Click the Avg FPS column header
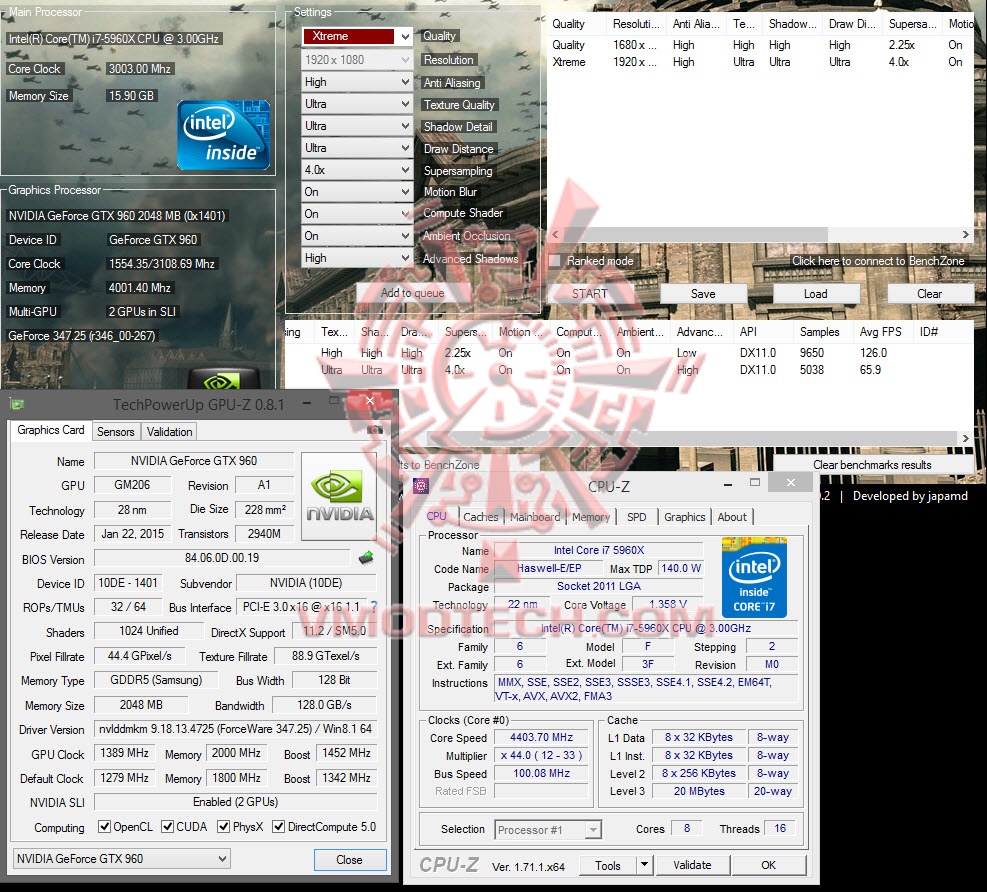The width and height of the screenshot is (987, 892). (x=881, y=332)
